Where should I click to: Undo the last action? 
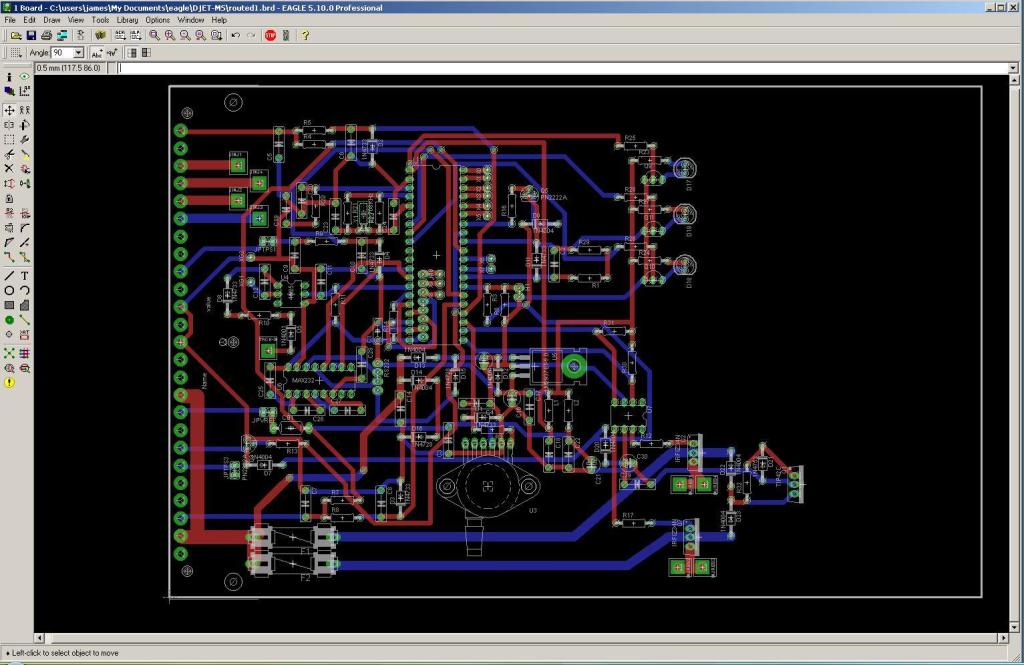click(x=236, y=35)
